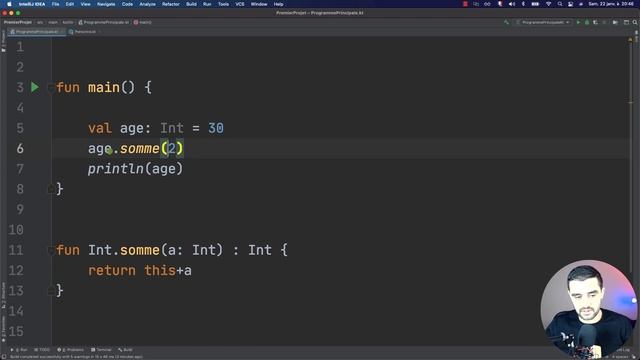Click the 'somme' call on line 6
Image resolution: width=640 pixels, height=360 pixels.
coord(140,148)
